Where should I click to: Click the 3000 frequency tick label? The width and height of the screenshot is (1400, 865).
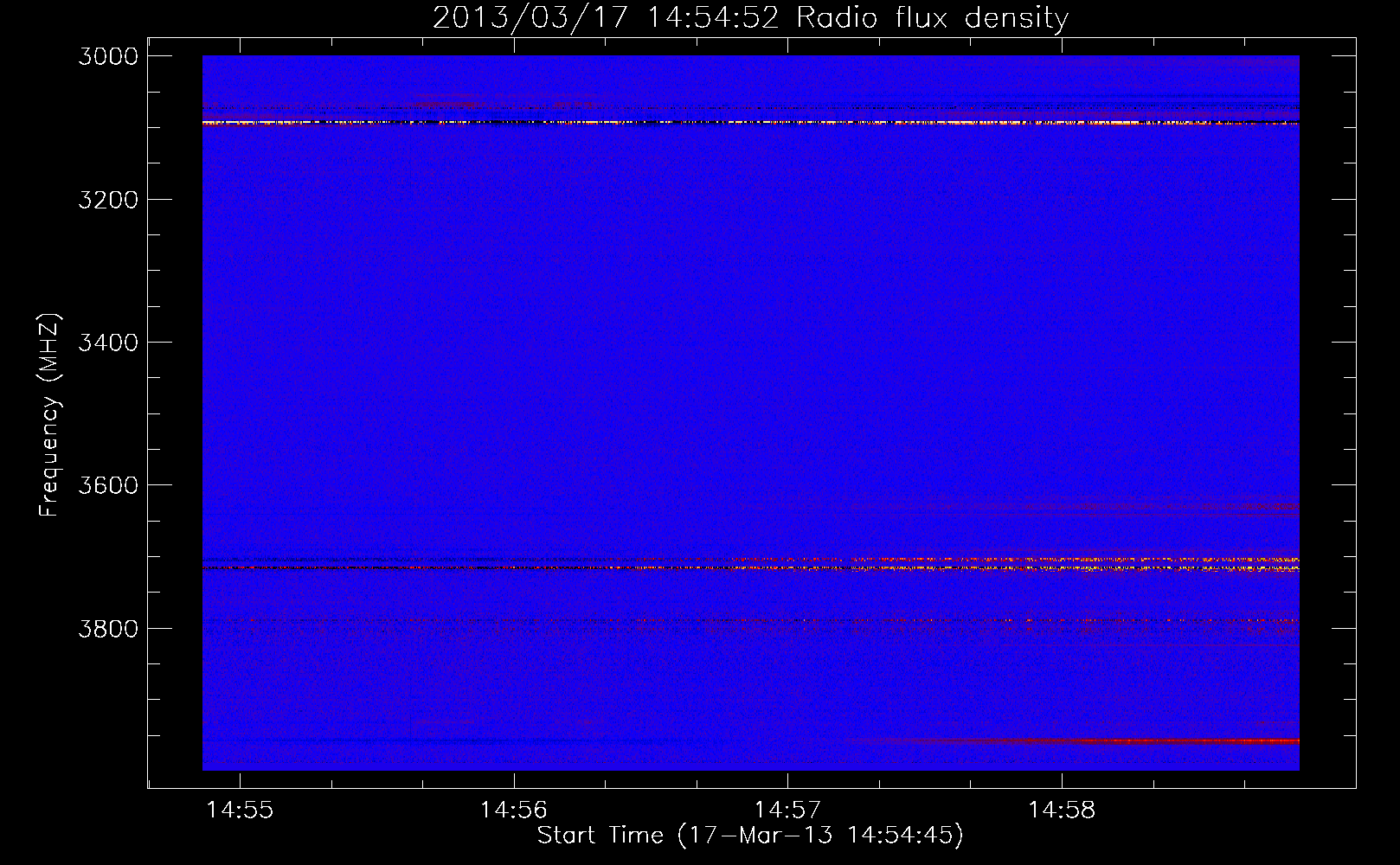tap(108, 56)
